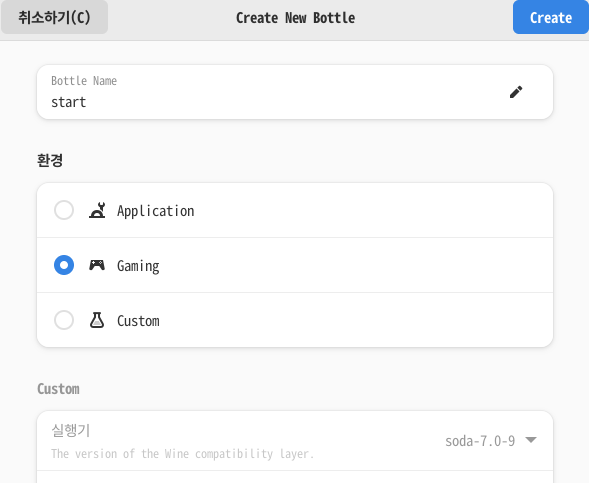
Task: Focus the Bottle Name text field
Action: 295,92
